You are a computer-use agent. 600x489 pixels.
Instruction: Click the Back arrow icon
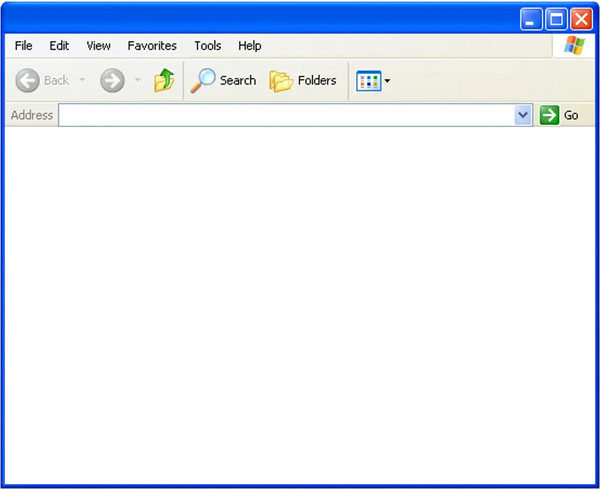pyautogui.click(x=27, y=80)
